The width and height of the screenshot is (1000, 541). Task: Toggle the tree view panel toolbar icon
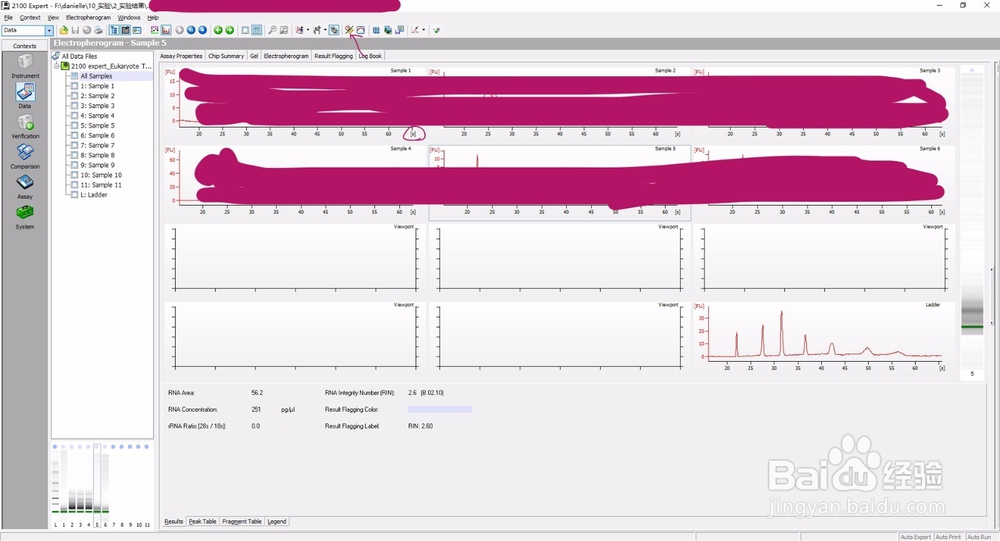pyautogui.click(x=114, y=30)
